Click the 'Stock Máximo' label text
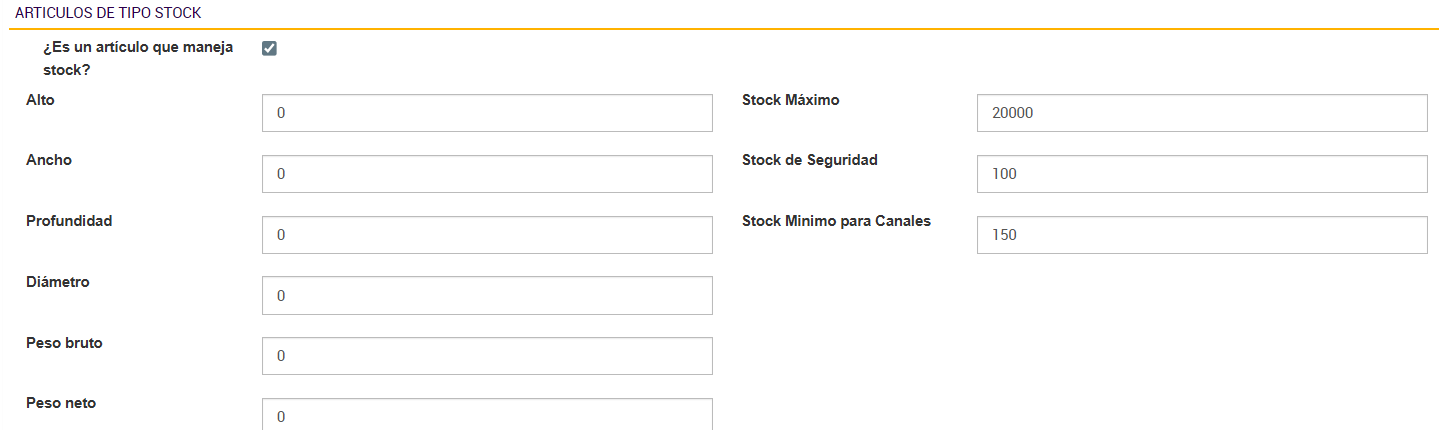This screenshot has height=430, width=1445. 790,100
